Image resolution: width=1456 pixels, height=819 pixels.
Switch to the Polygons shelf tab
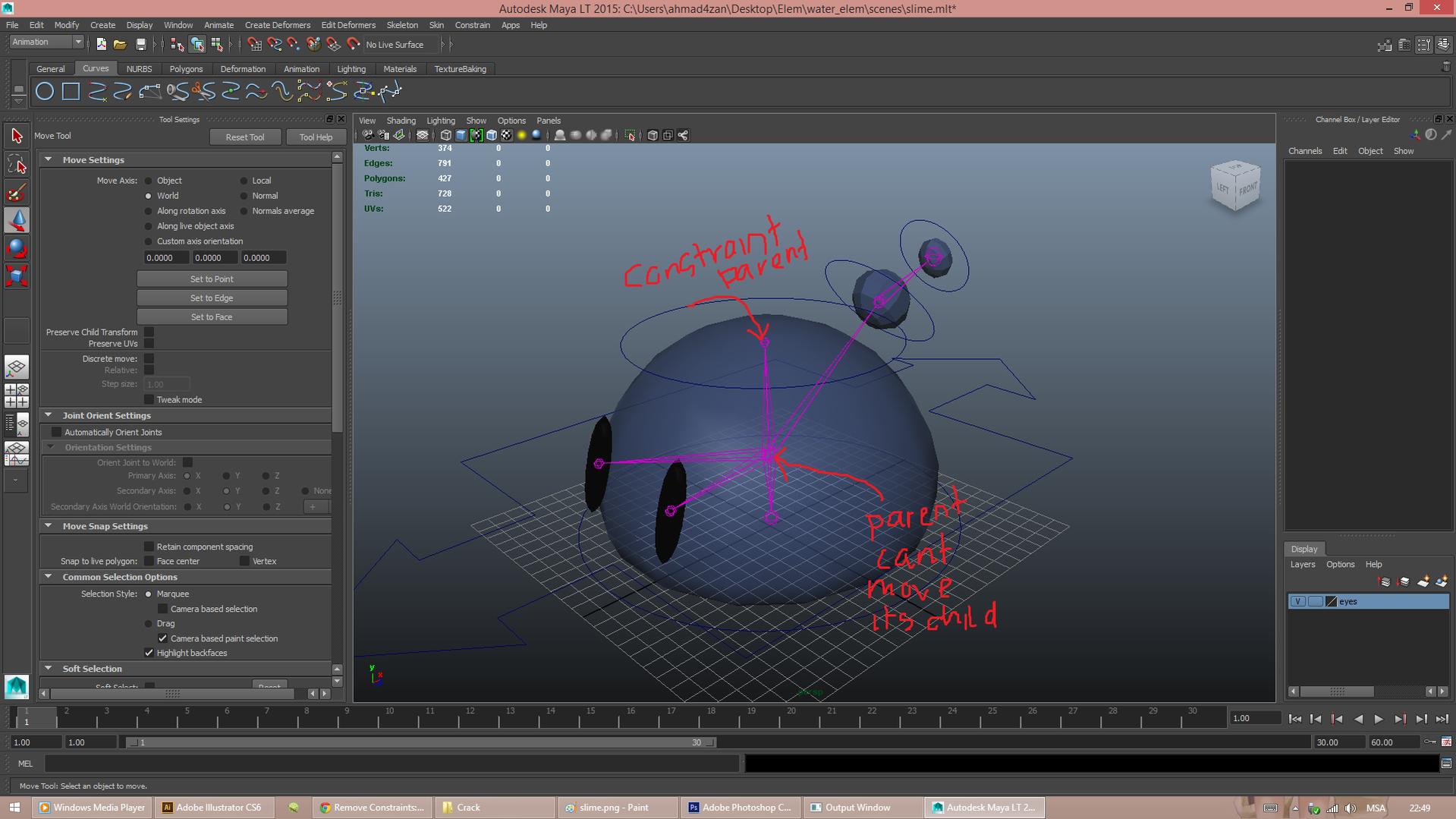tap(187, 68)
